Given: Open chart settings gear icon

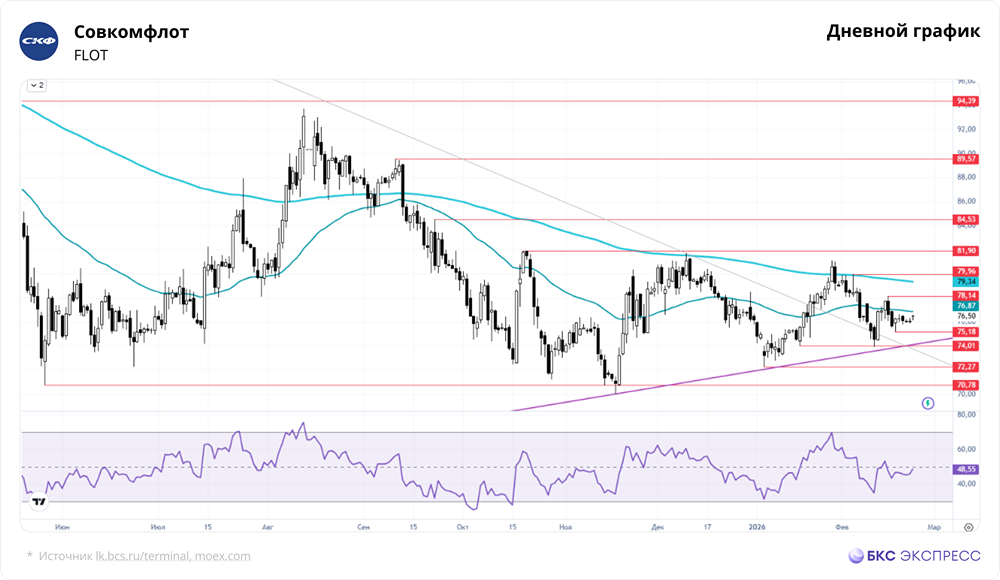Looking at the screenshot, I should tap(969, 527).
